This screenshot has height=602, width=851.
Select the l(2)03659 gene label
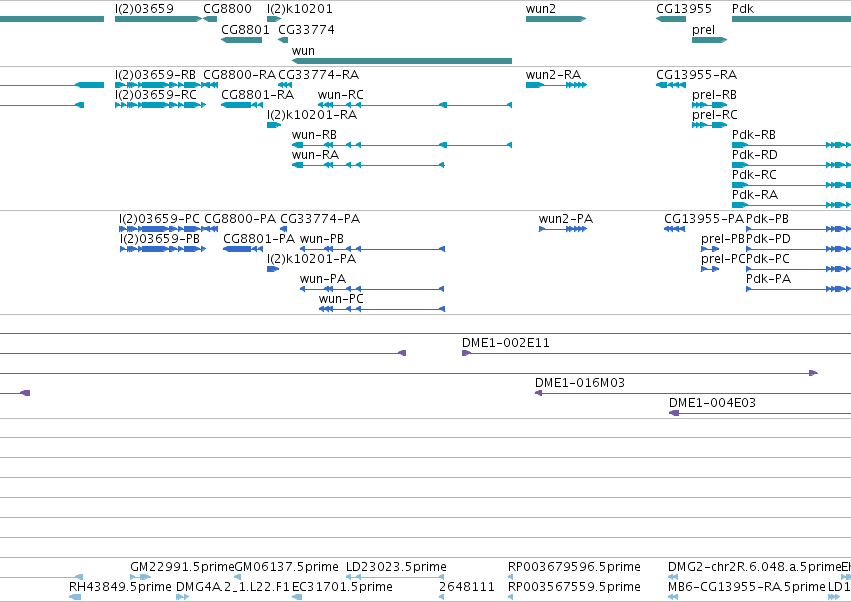144,9
